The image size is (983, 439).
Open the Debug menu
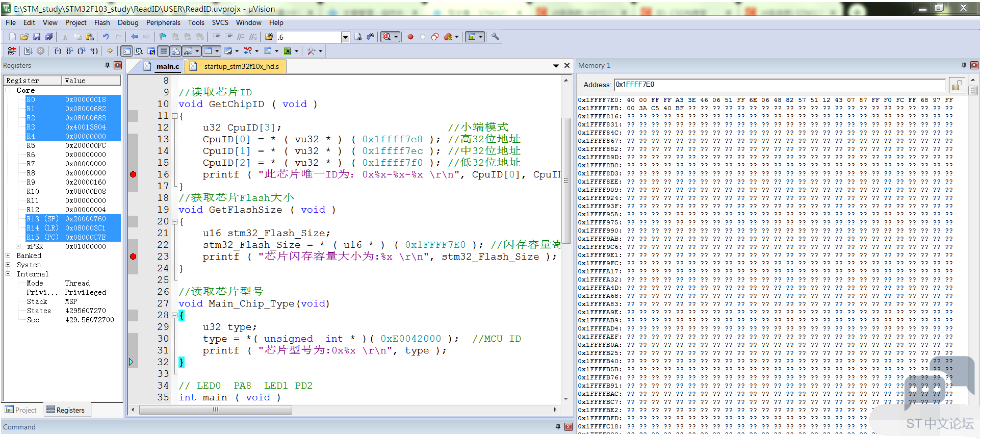coord(128,23)
